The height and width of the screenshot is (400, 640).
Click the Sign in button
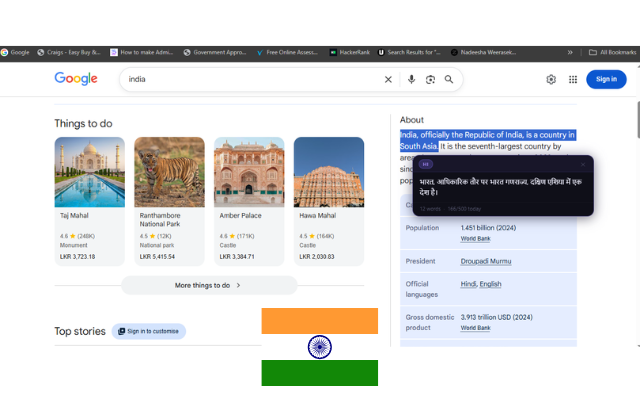click(606, 79)
